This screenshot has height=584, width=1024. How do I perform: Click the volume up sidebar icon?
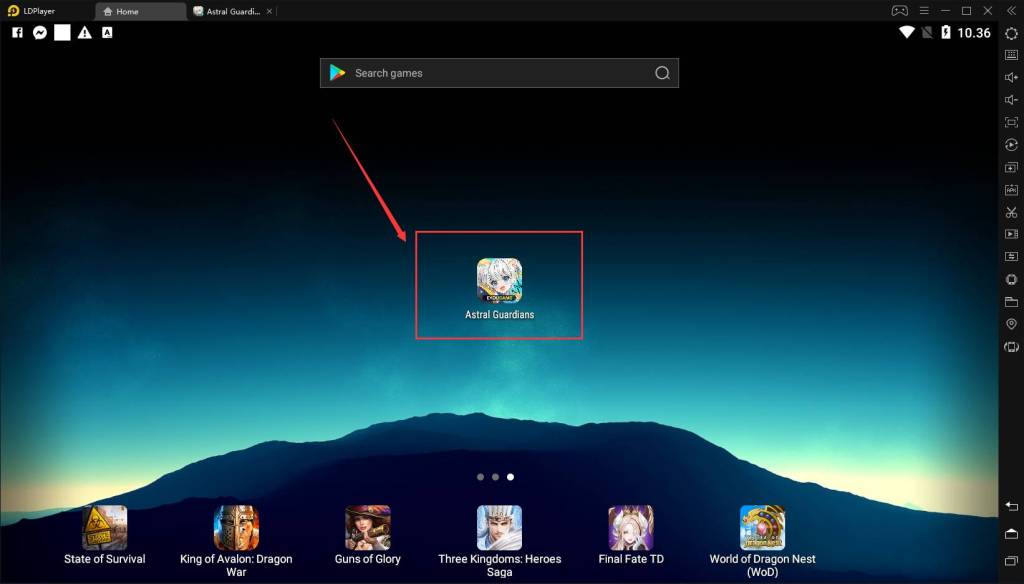[1011, 78]
